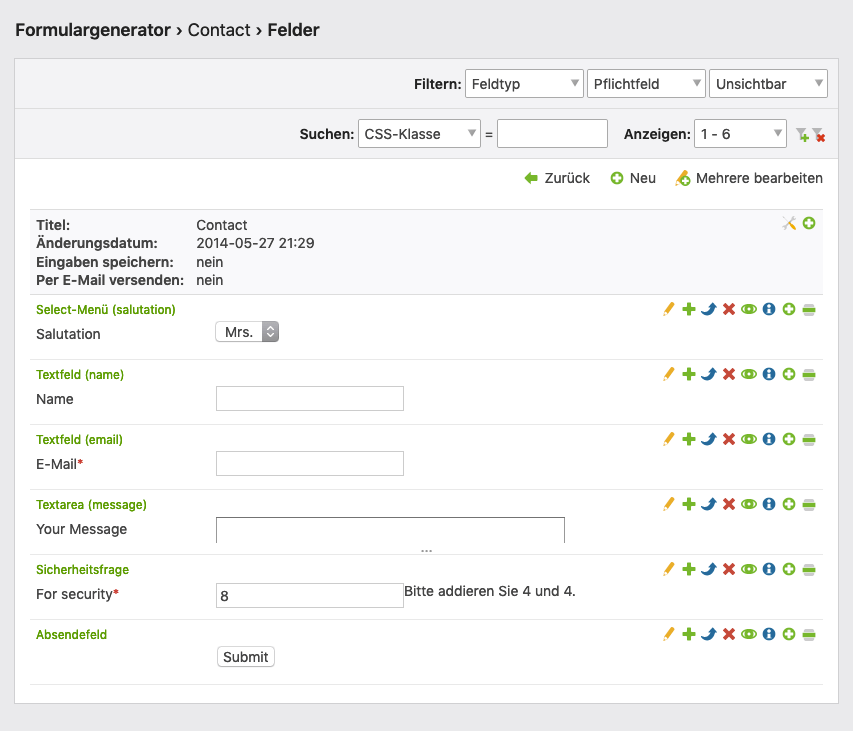Hide the Sicherheitsfrage field via eye icon
Screen dimensions: 853x731
coord(749,569)
